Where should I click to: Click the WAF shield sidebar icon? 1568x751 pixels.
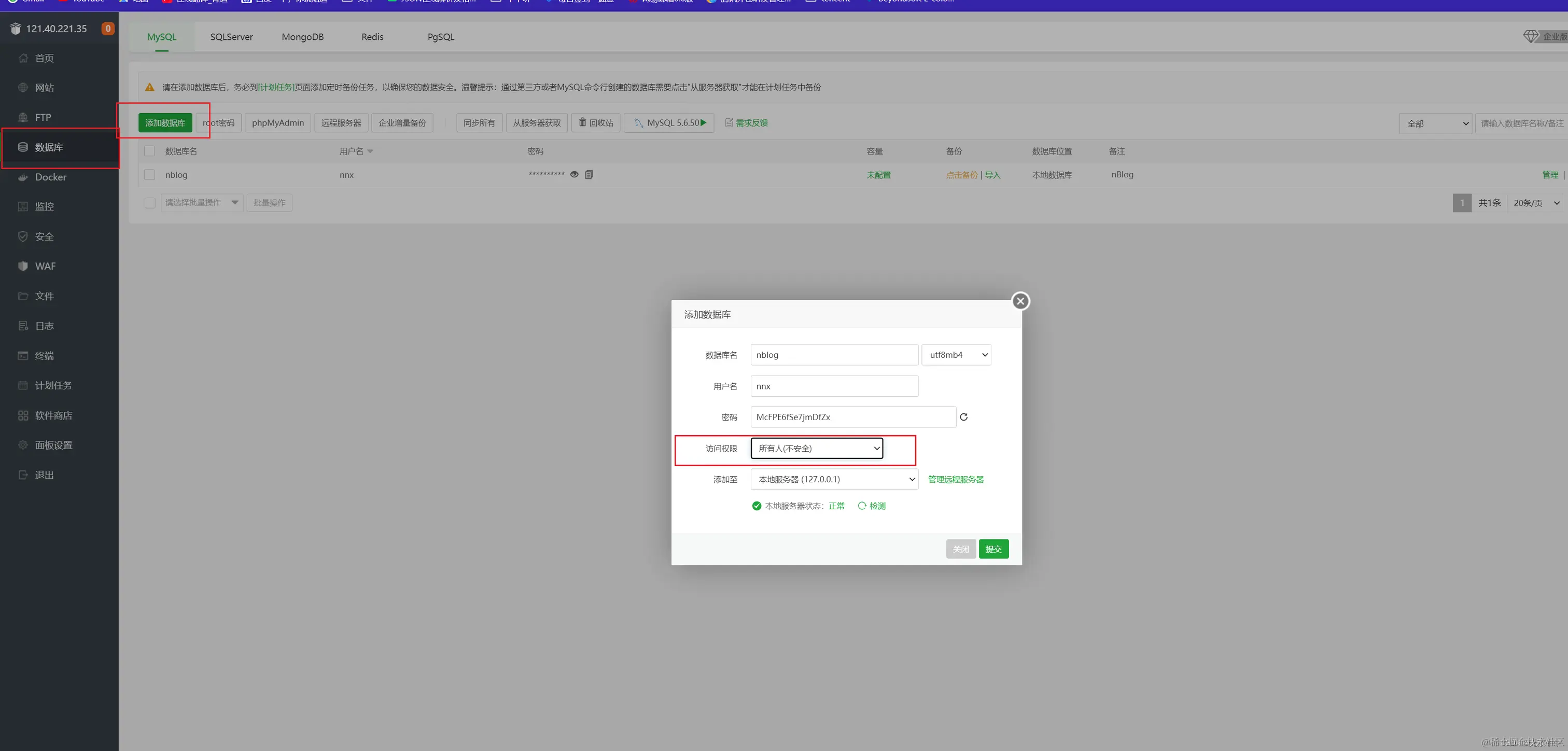coord(23,266)
